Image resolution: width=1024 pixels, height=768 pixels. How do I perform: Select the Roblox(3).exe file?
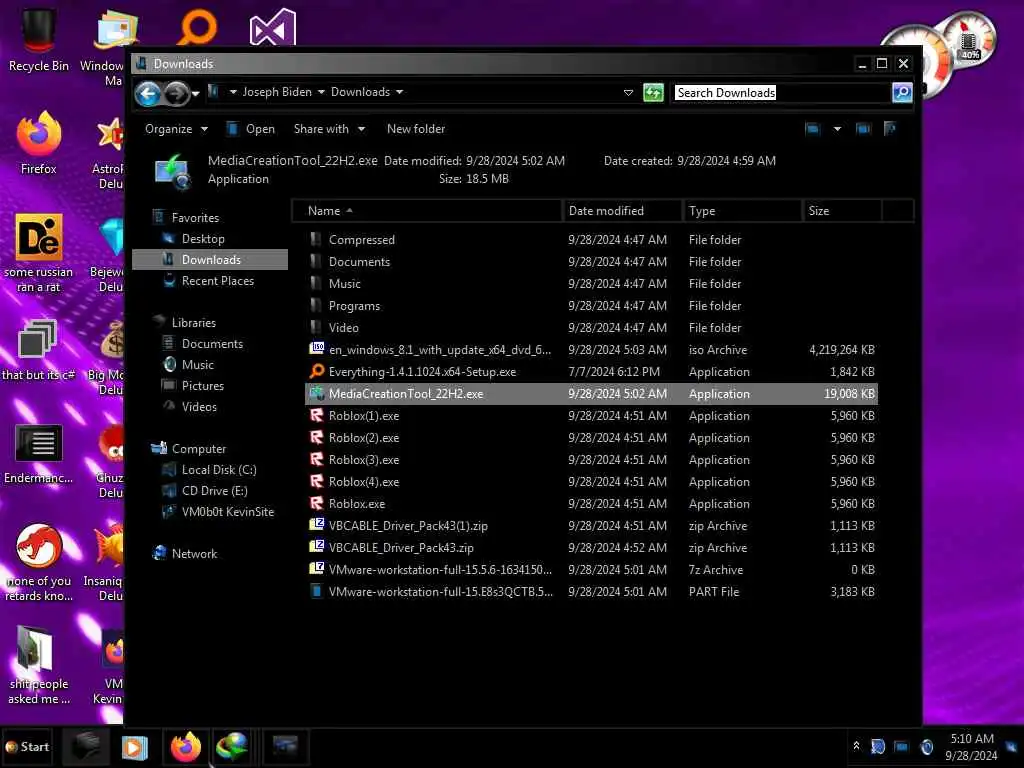[592, 460]
